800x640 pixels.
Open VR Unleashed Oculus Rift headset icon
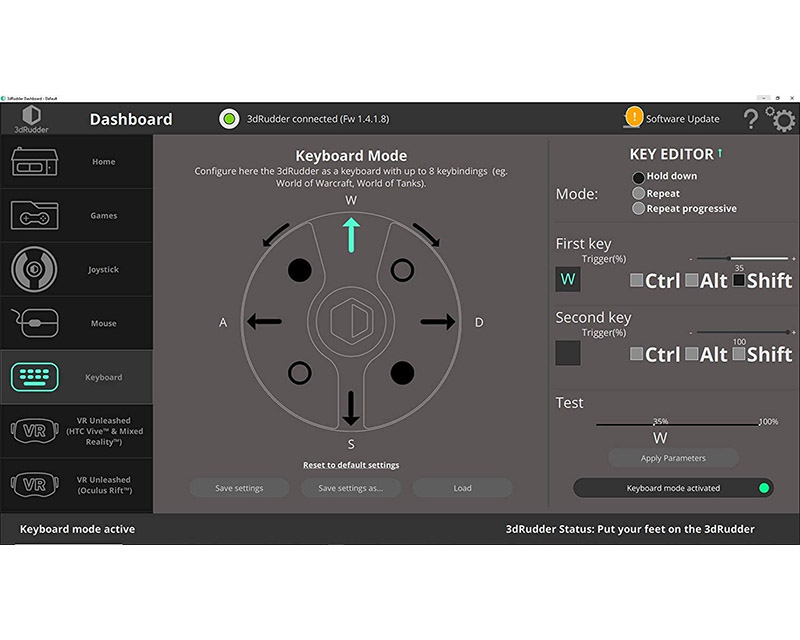(34, 484)
